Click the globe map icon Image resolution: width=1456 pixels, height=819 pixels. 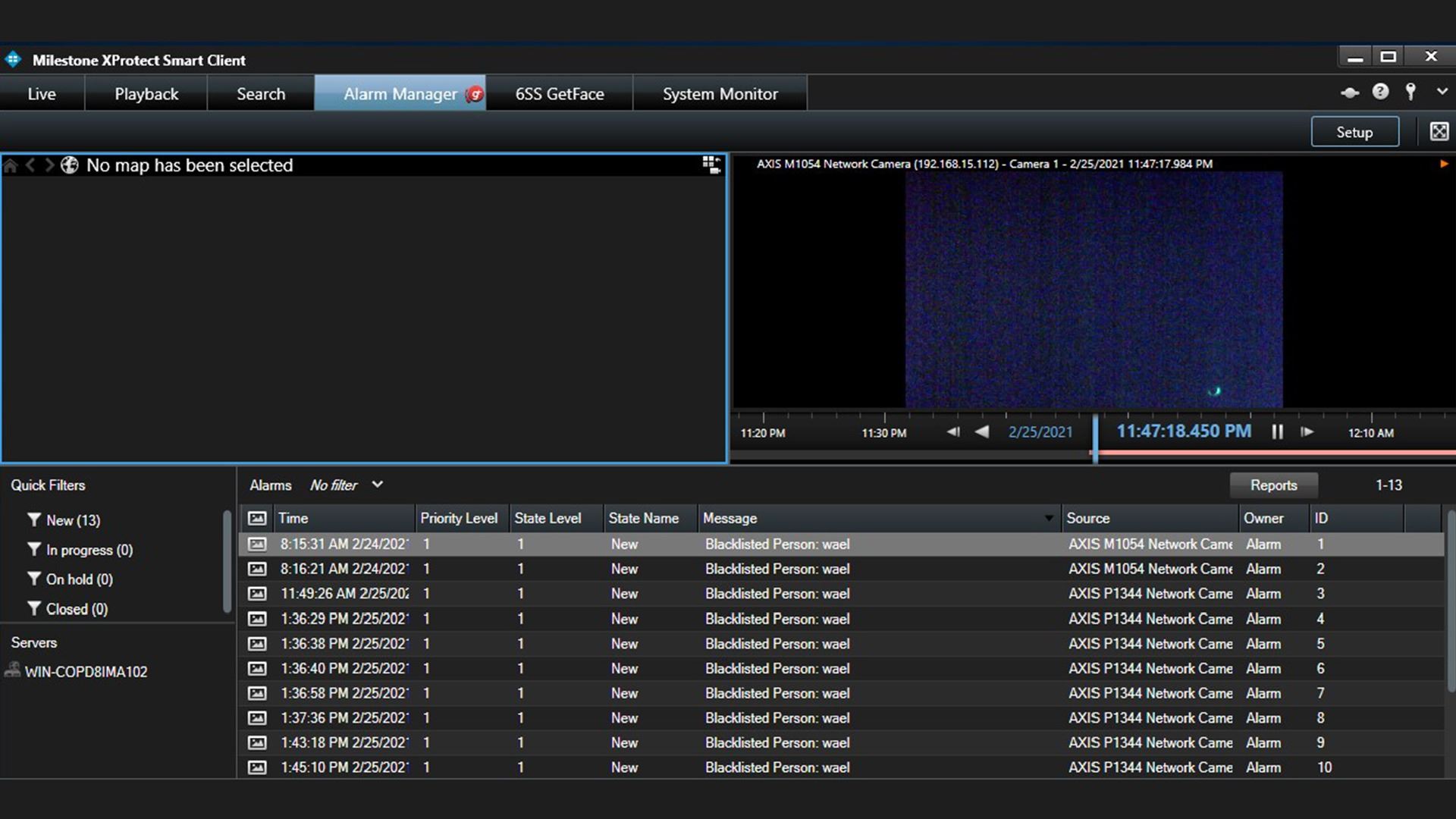pos(69,165)
